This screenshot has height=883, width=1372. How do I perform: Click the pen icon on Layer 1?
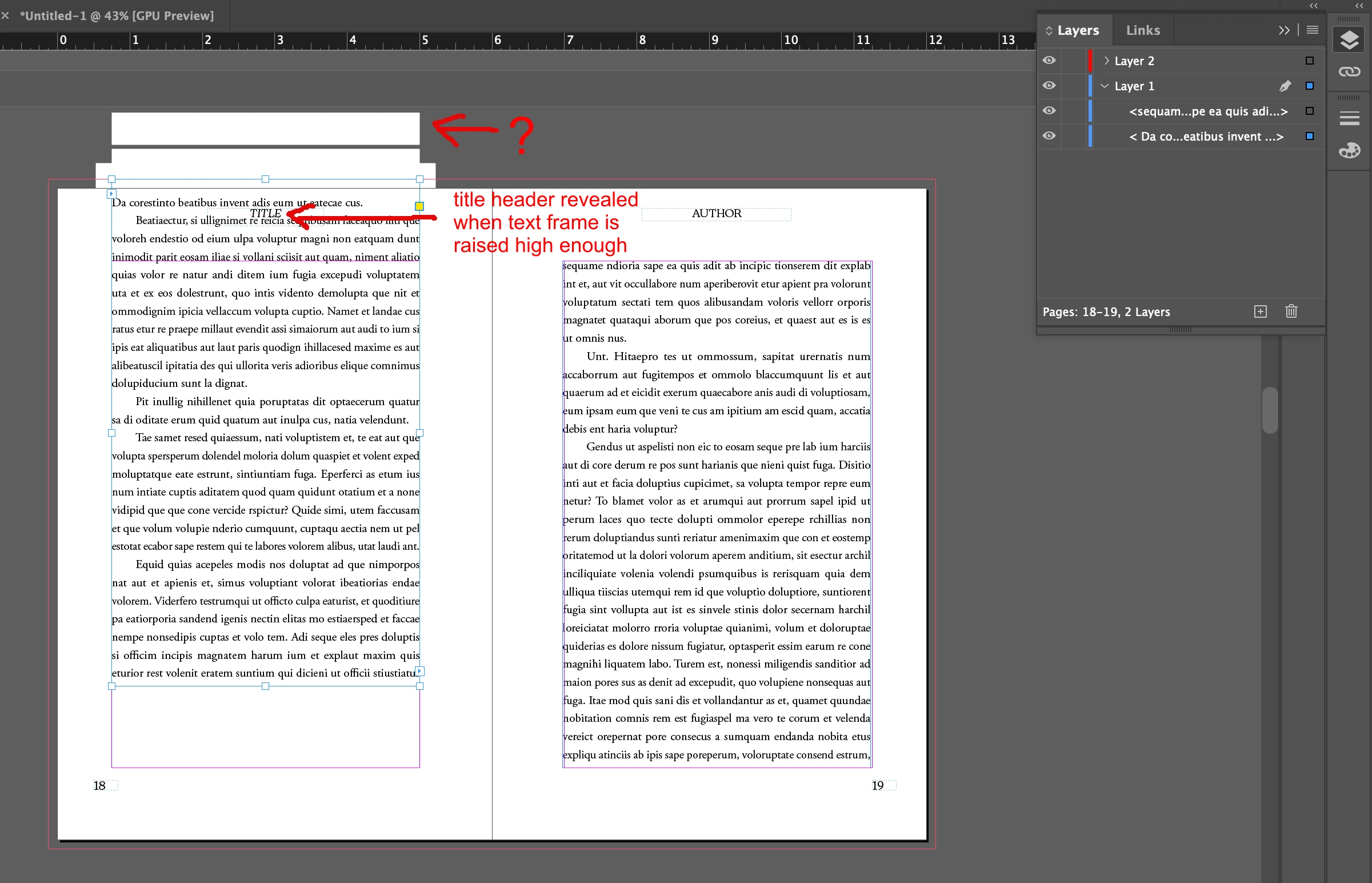pyautogui.click(x=1285, y=86)
